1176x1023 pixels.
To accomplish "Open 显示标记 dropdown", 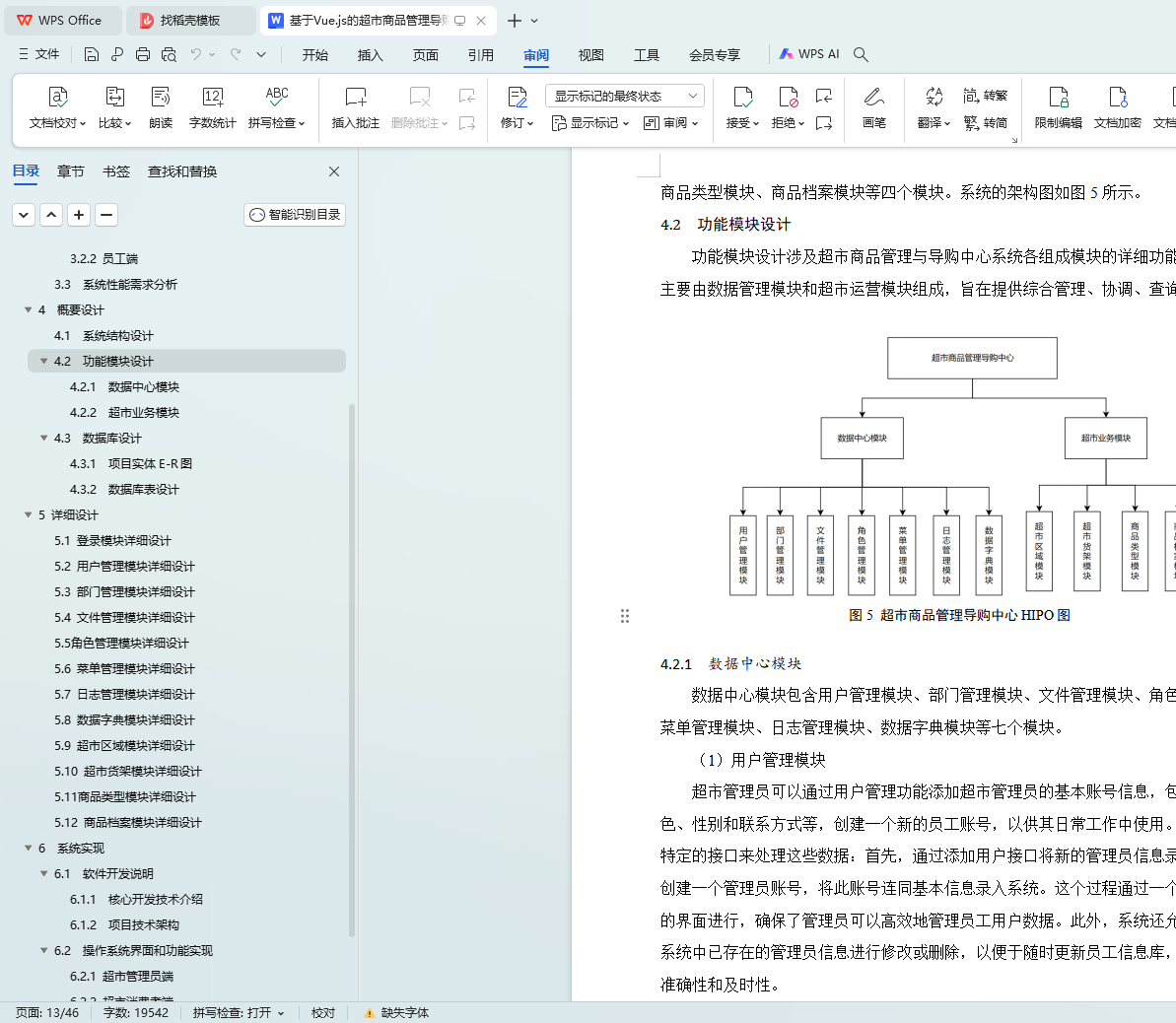I will [590, 122].
